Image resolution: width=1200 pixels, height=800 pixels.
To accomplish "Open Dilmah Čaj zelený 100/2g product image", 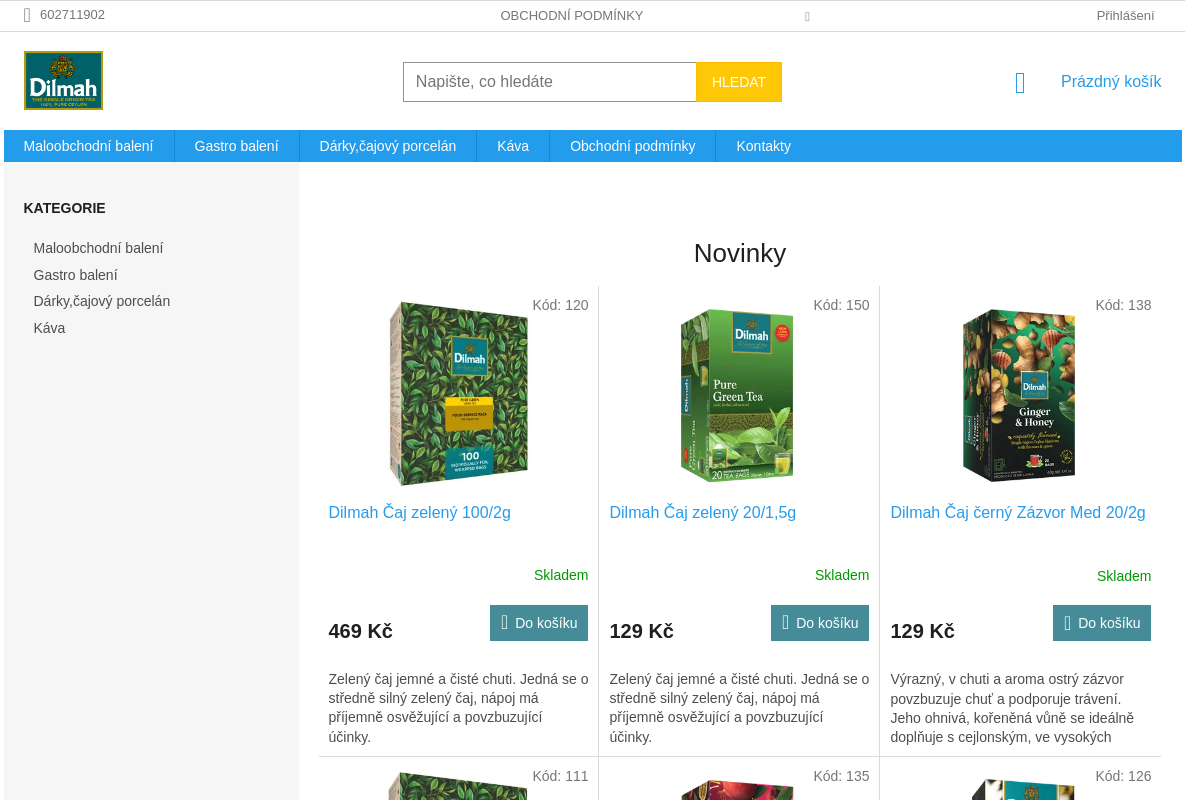I will (x=459, y=394).
